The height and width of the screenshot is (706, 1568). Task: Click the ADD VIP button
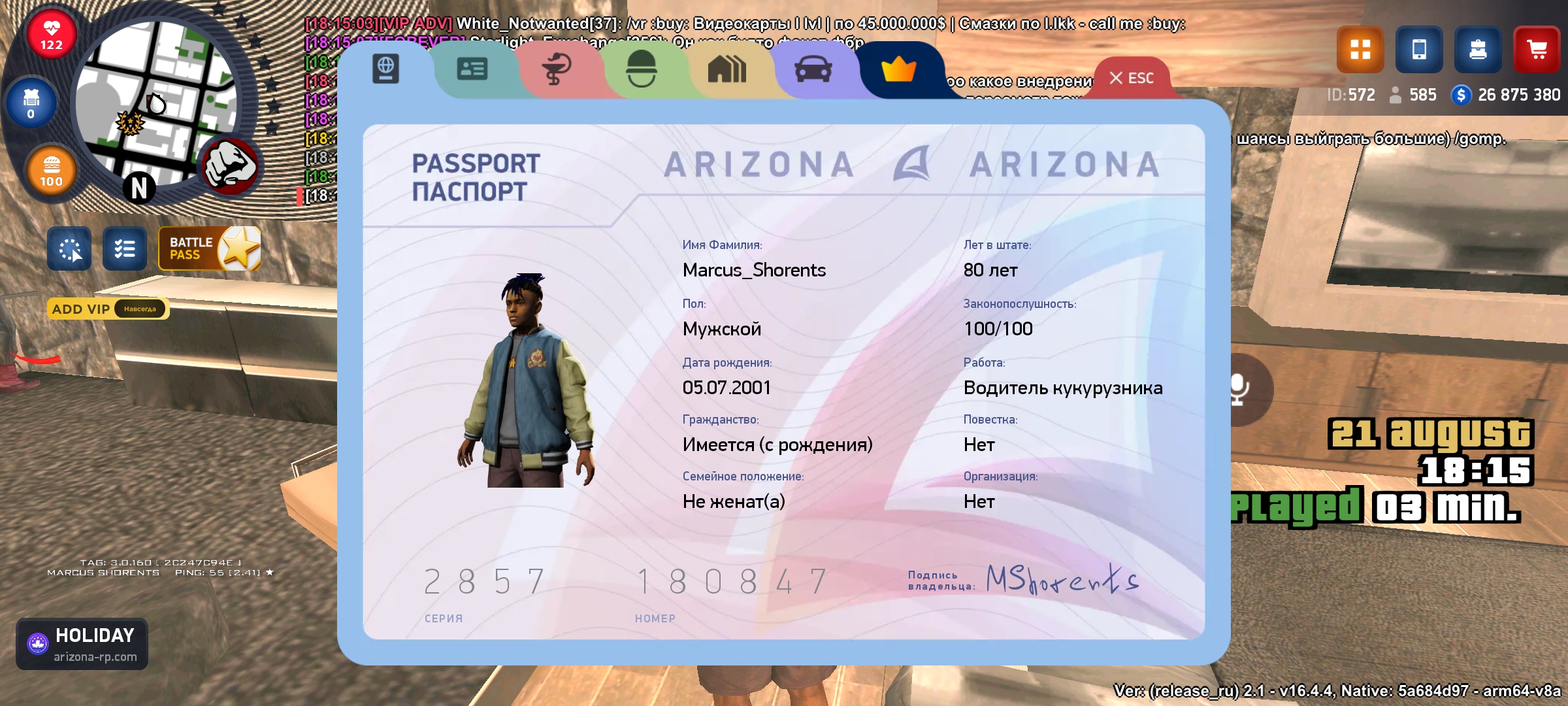point(108,309)
